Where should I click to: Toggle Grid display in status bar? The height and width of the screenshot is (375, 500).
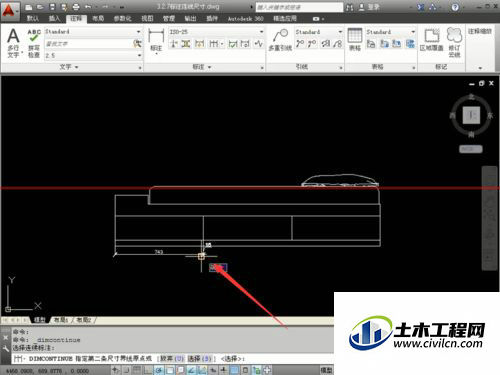click(136, 370)
